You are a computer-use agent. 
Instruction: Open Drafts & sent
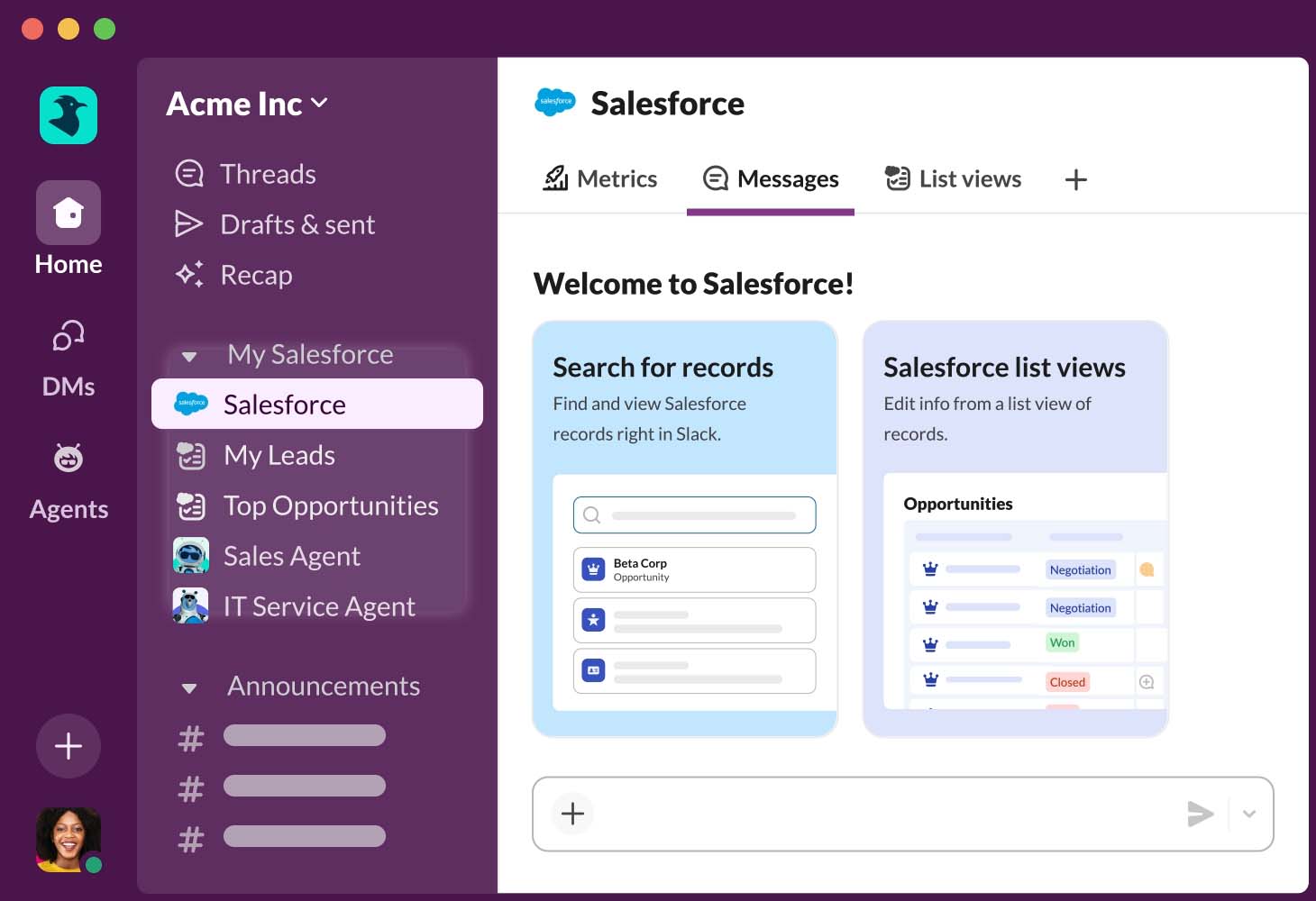[x=297, y=224]
